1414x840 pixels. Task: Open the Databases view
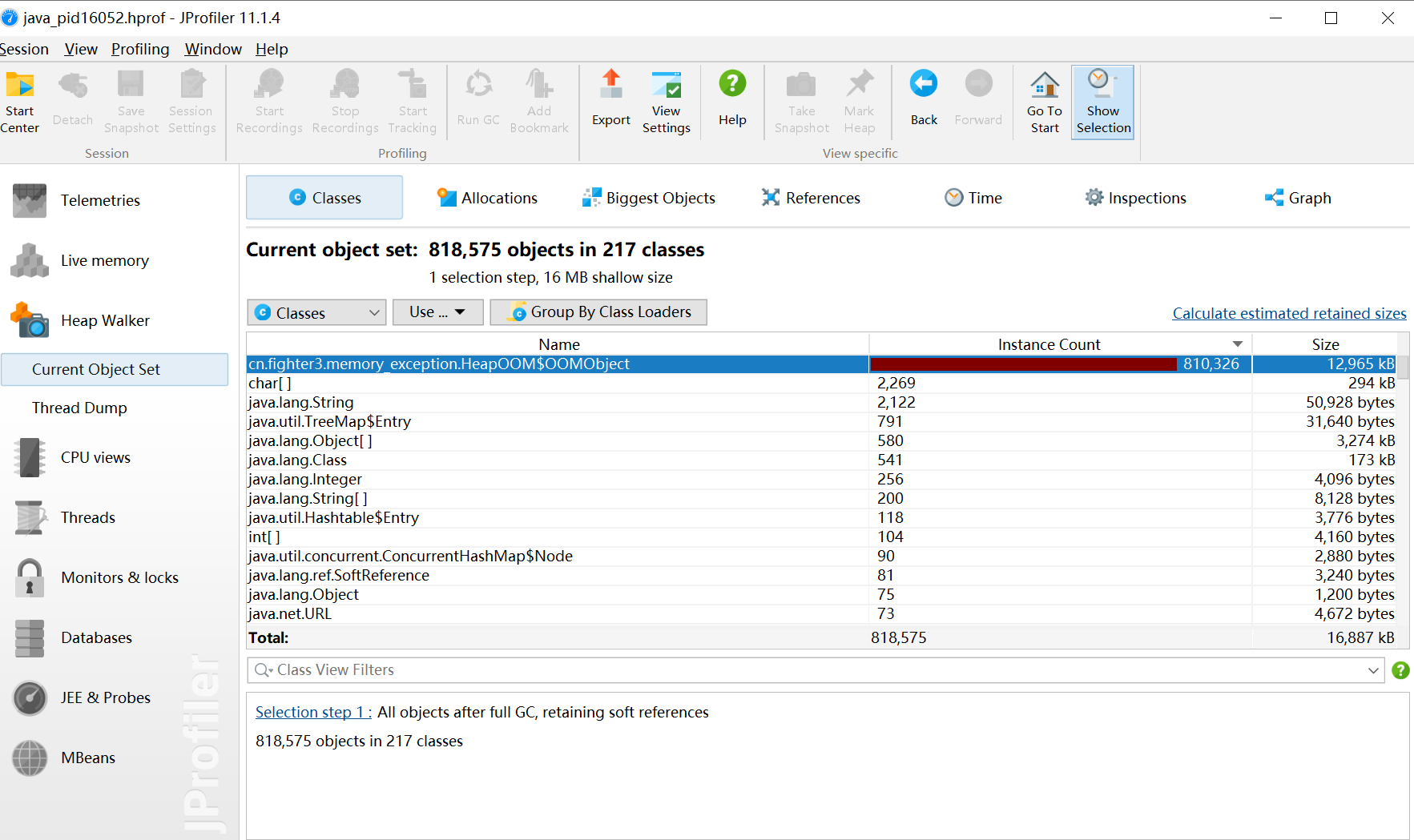point(96,637)
